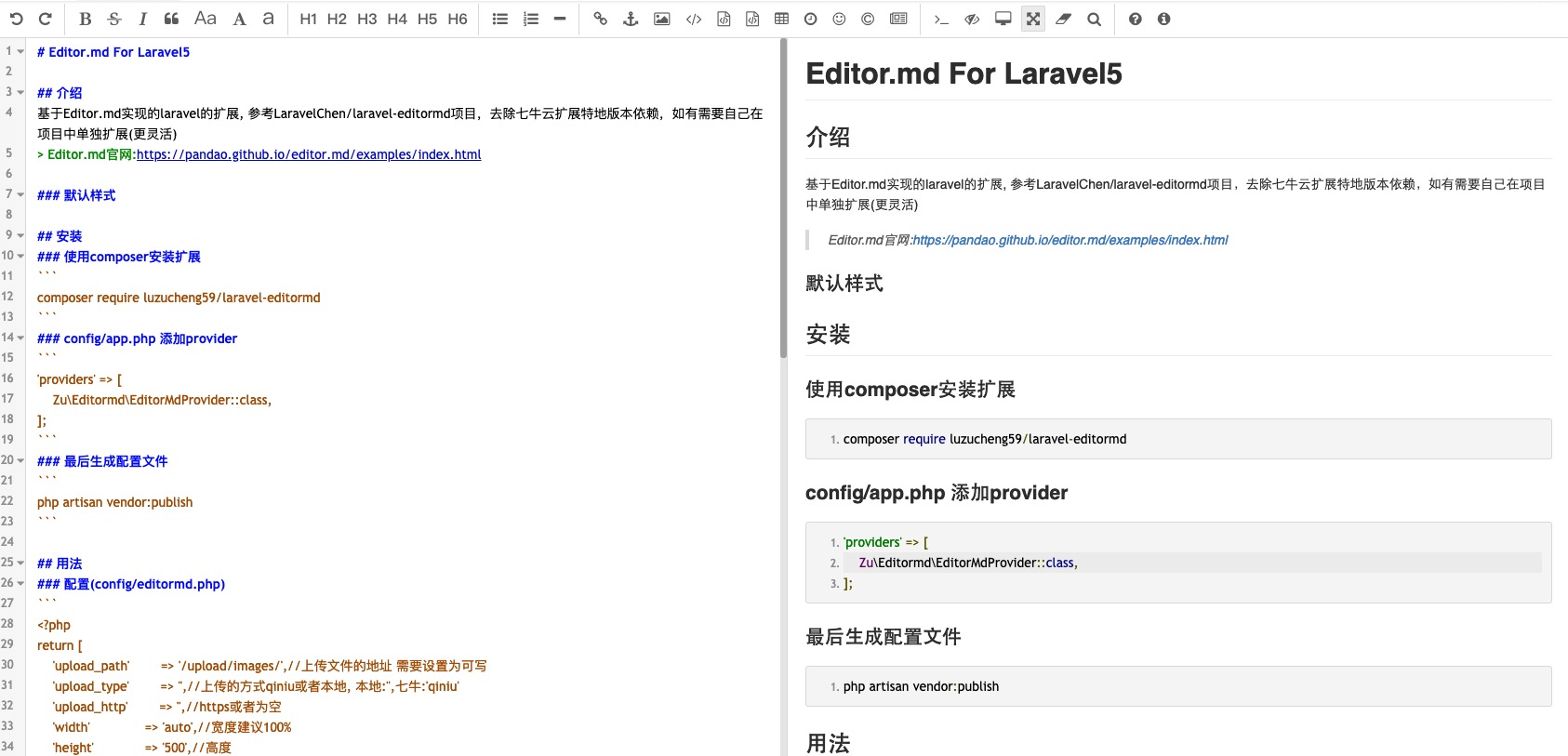Viewport: 1568px width, 756px height.
Task: Insert heading level H6
Action: click(x=458, y=19)
